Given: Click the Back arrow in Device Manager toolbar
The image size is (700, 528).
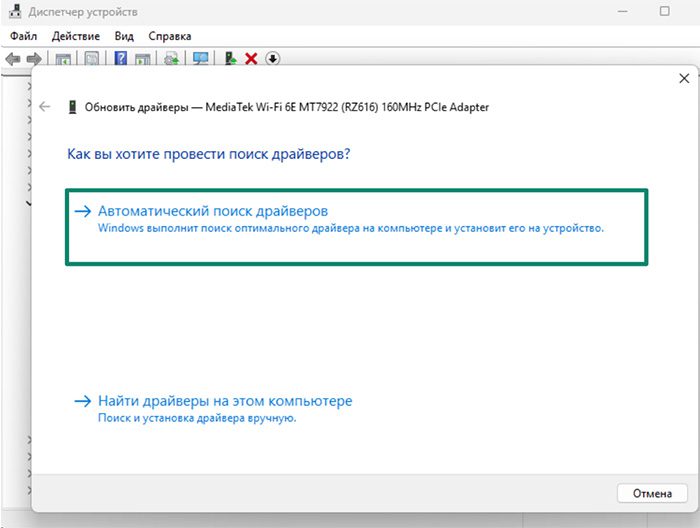Looking at the screenshot, I should click(13, 58).
